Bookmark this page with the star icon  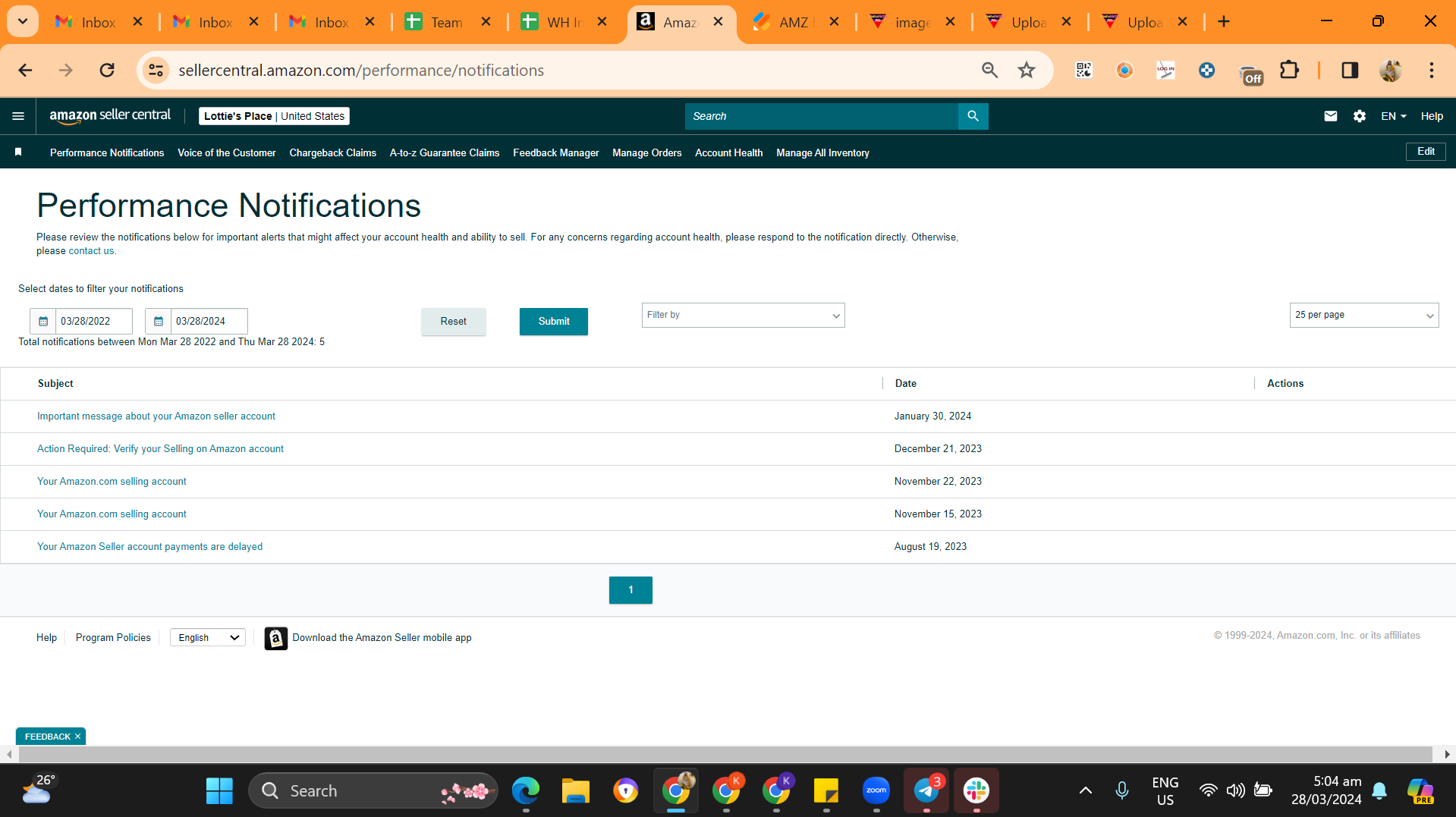click(x=1027, y=71)
